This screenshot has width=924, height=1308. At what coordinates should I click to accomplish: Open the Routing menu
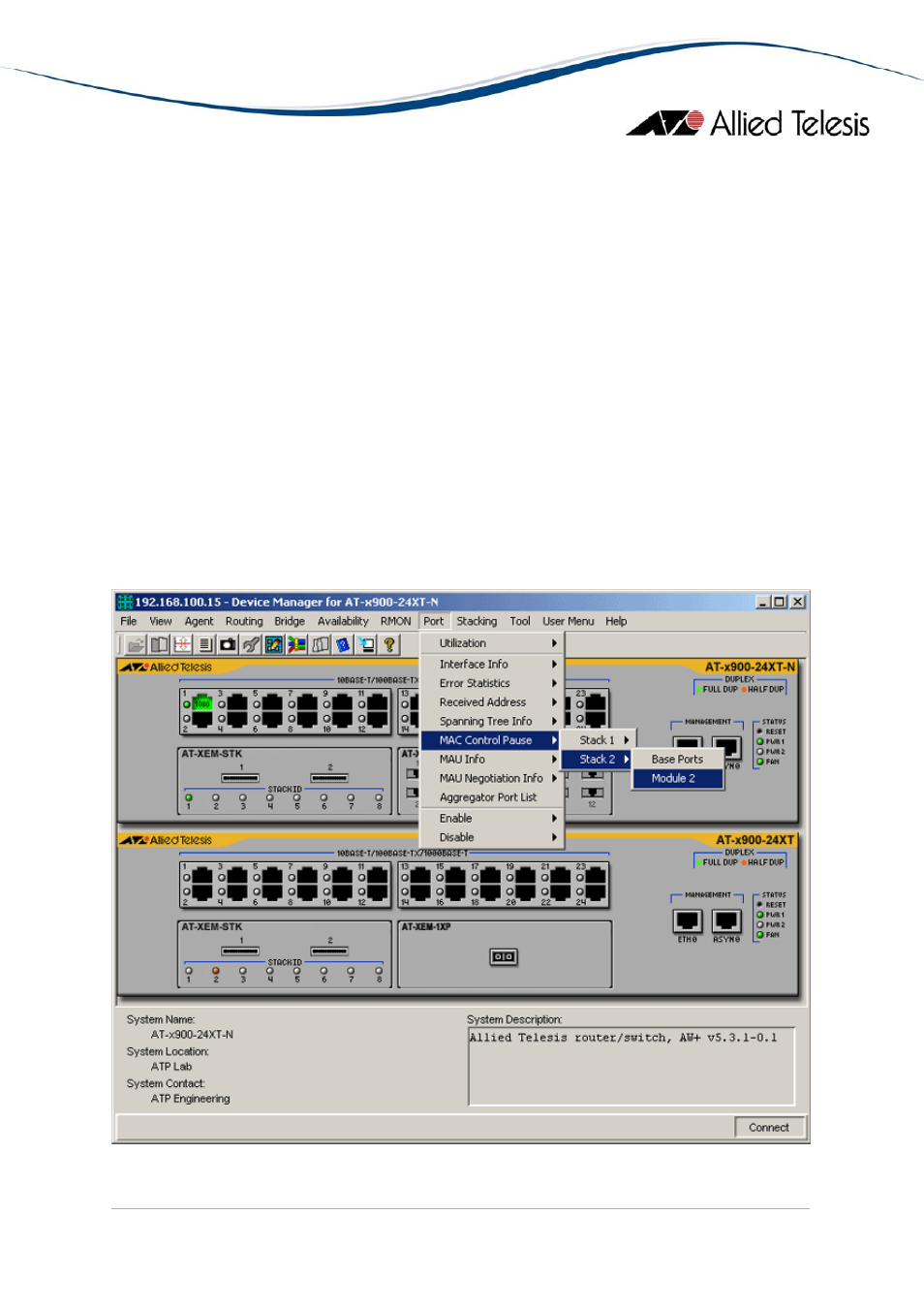pyautogui.click(x=244, y=621)
